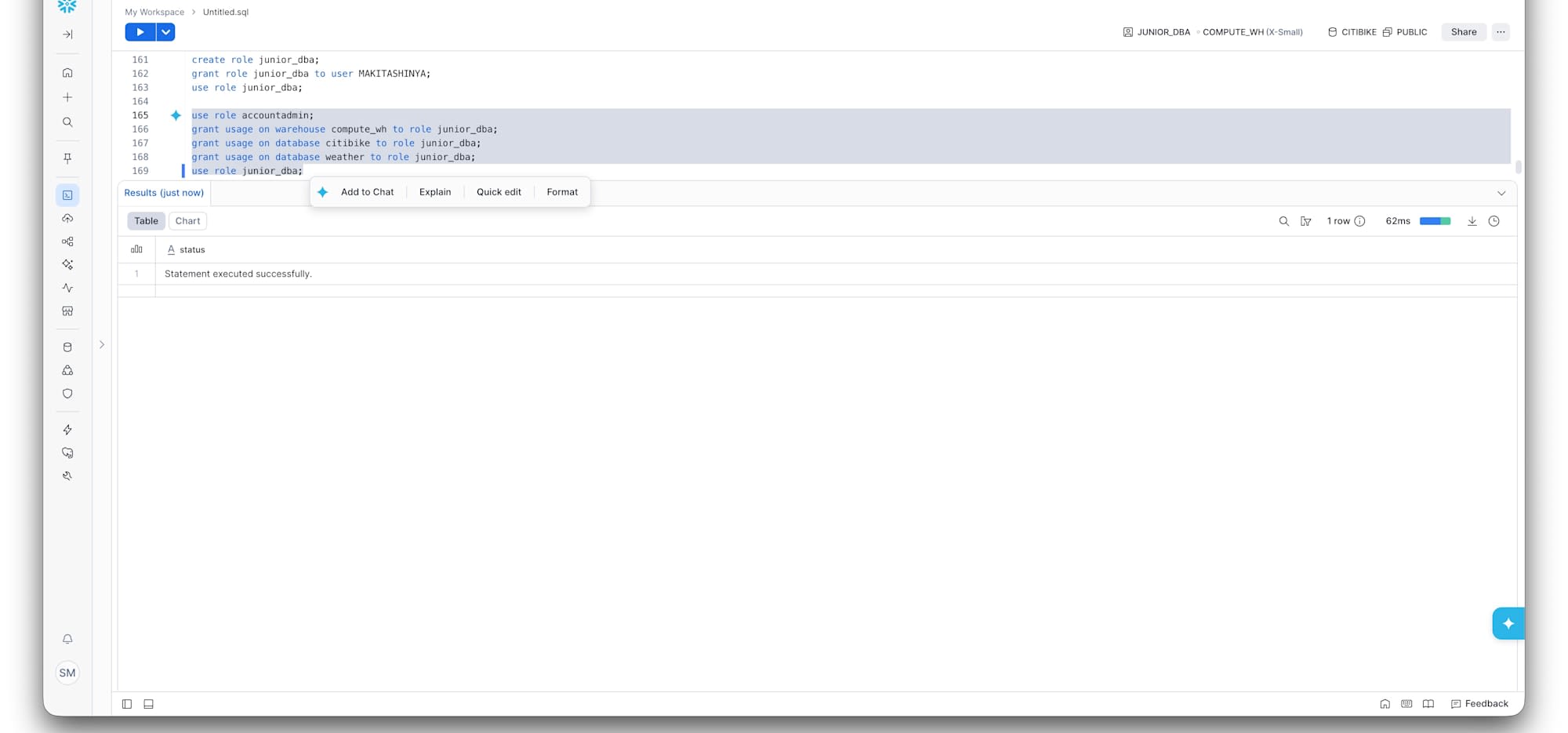The width and height of the screenshot is (1568, 733).
Task: Click the query duration progress bar
Action: click(1435, 221)
